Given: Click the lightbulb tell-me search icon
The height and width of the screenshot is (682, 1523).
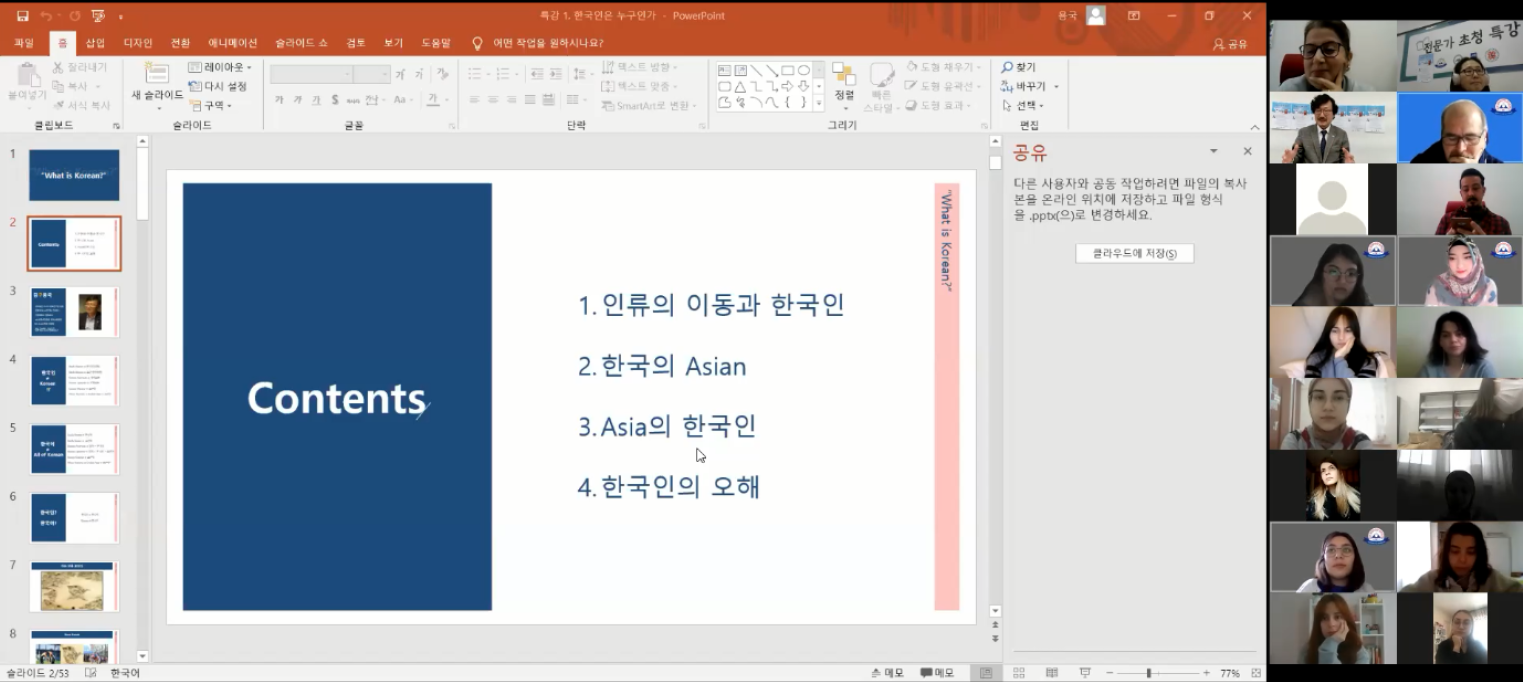Looking at the screenshot, I should pyautogui.click(x=477, y=43).
